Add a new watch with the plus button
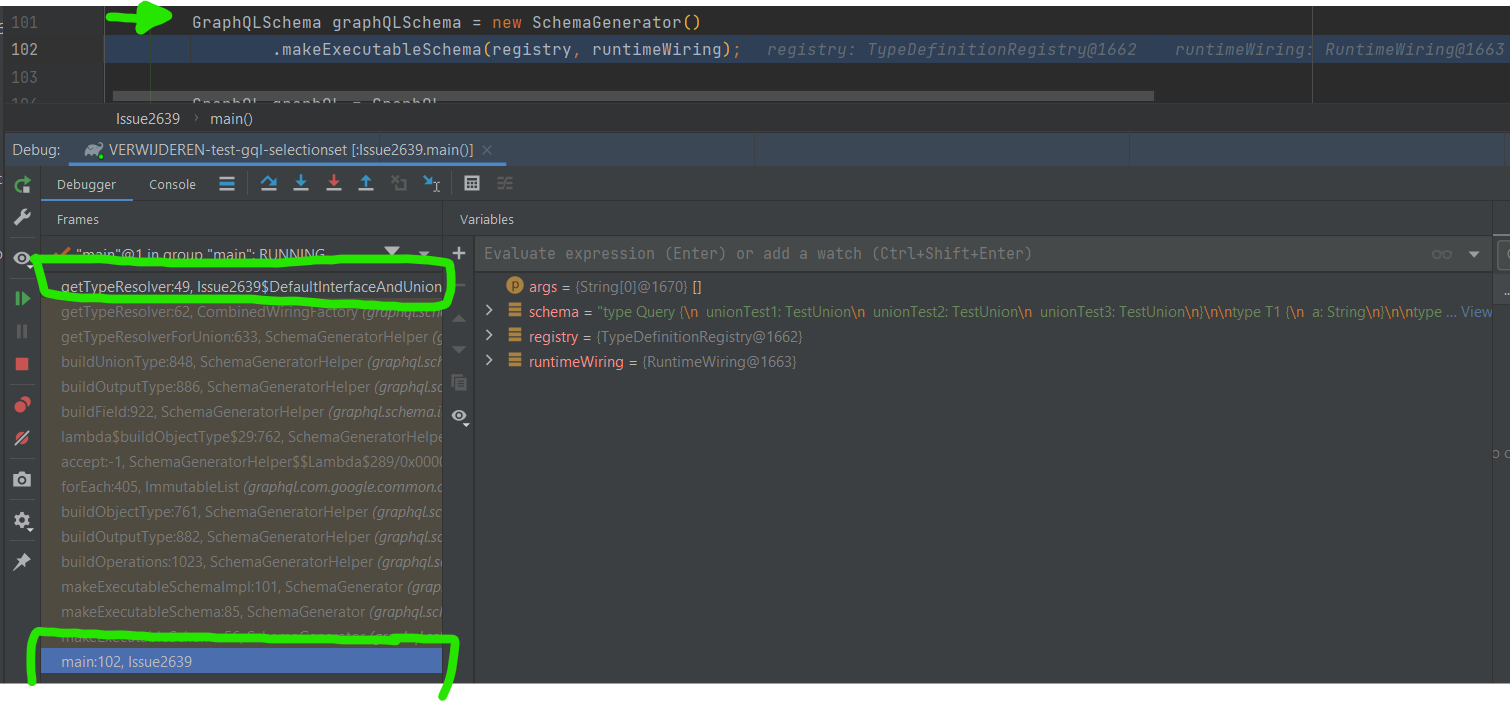This screenshot has width=1510, height=702. [x=459, y=253]
